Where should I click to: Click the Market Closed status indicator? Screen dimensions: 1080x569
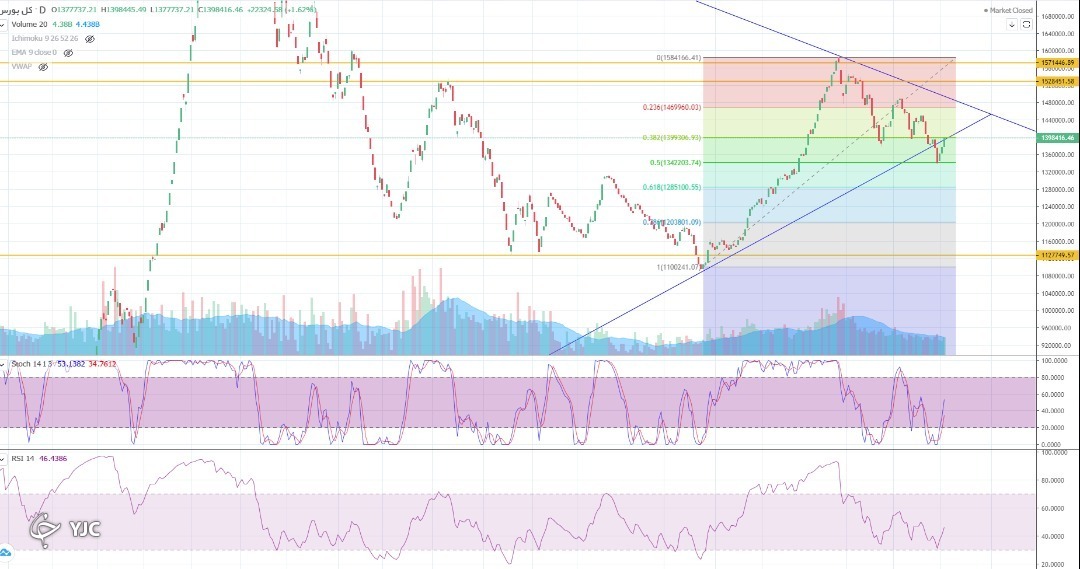click(x=1008, y=10)
